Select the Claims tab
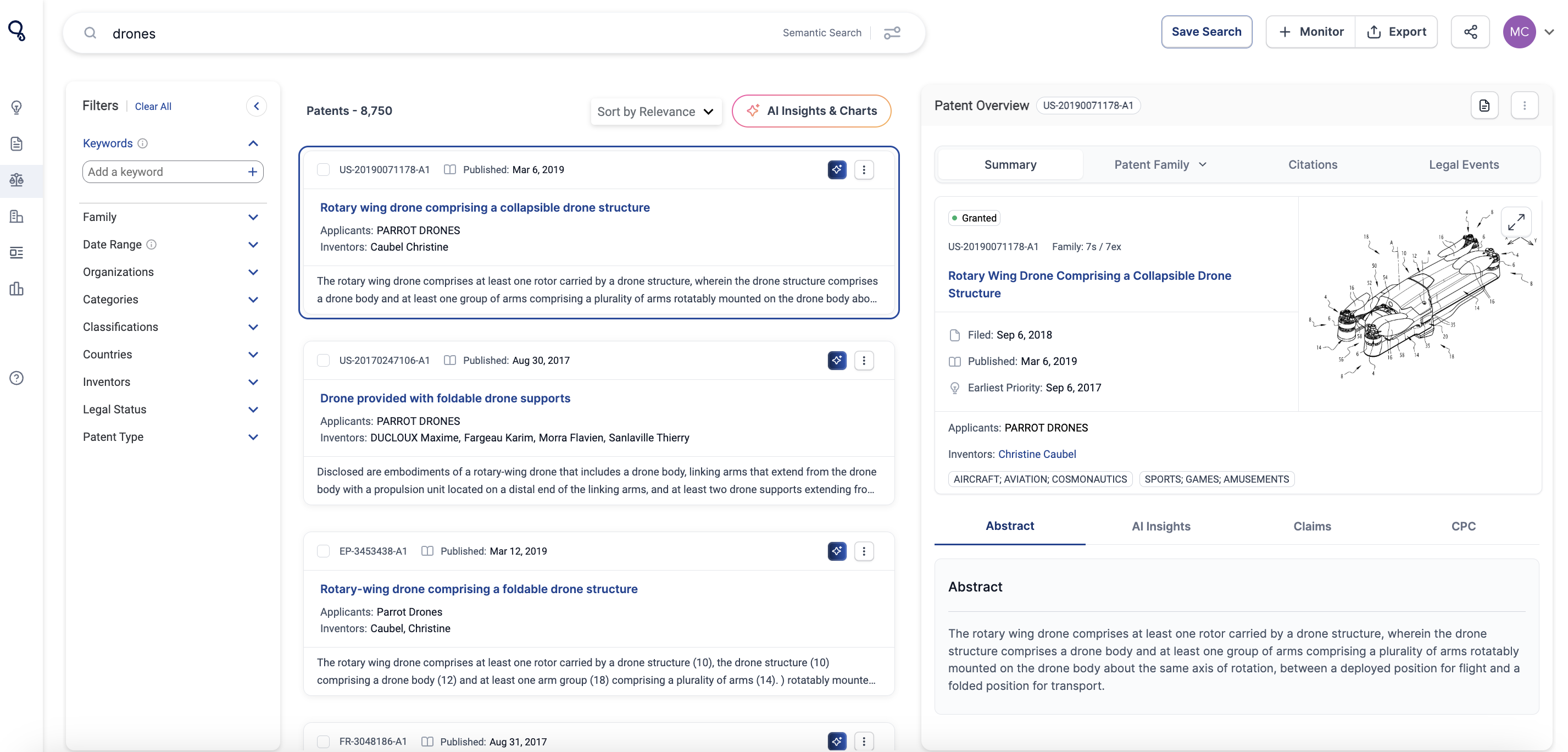Viewport: 1568px width, 752px height. click(1312, 526)
